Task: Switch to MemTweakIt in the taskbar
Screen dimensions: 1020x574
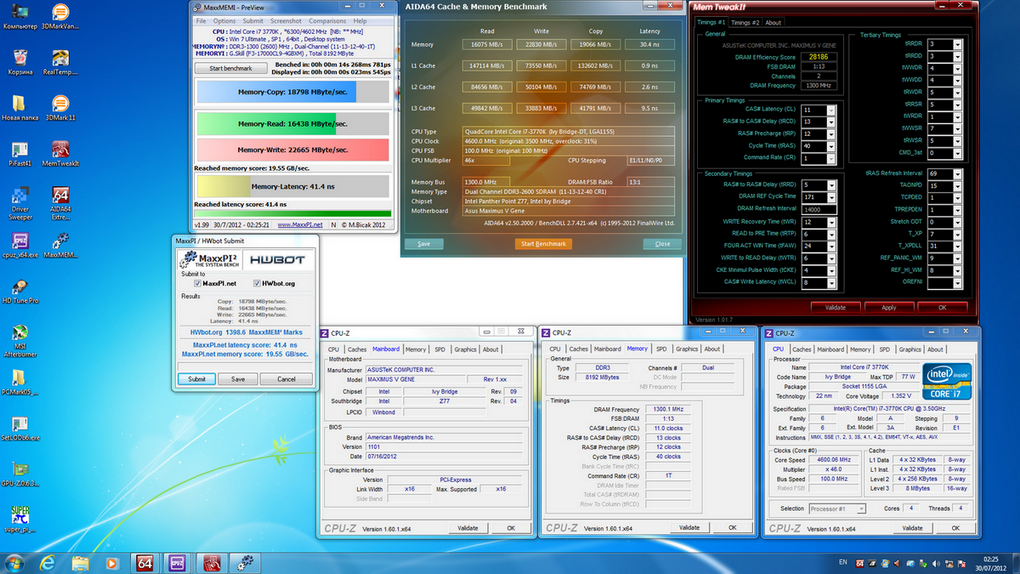Action: pos(211,563)
